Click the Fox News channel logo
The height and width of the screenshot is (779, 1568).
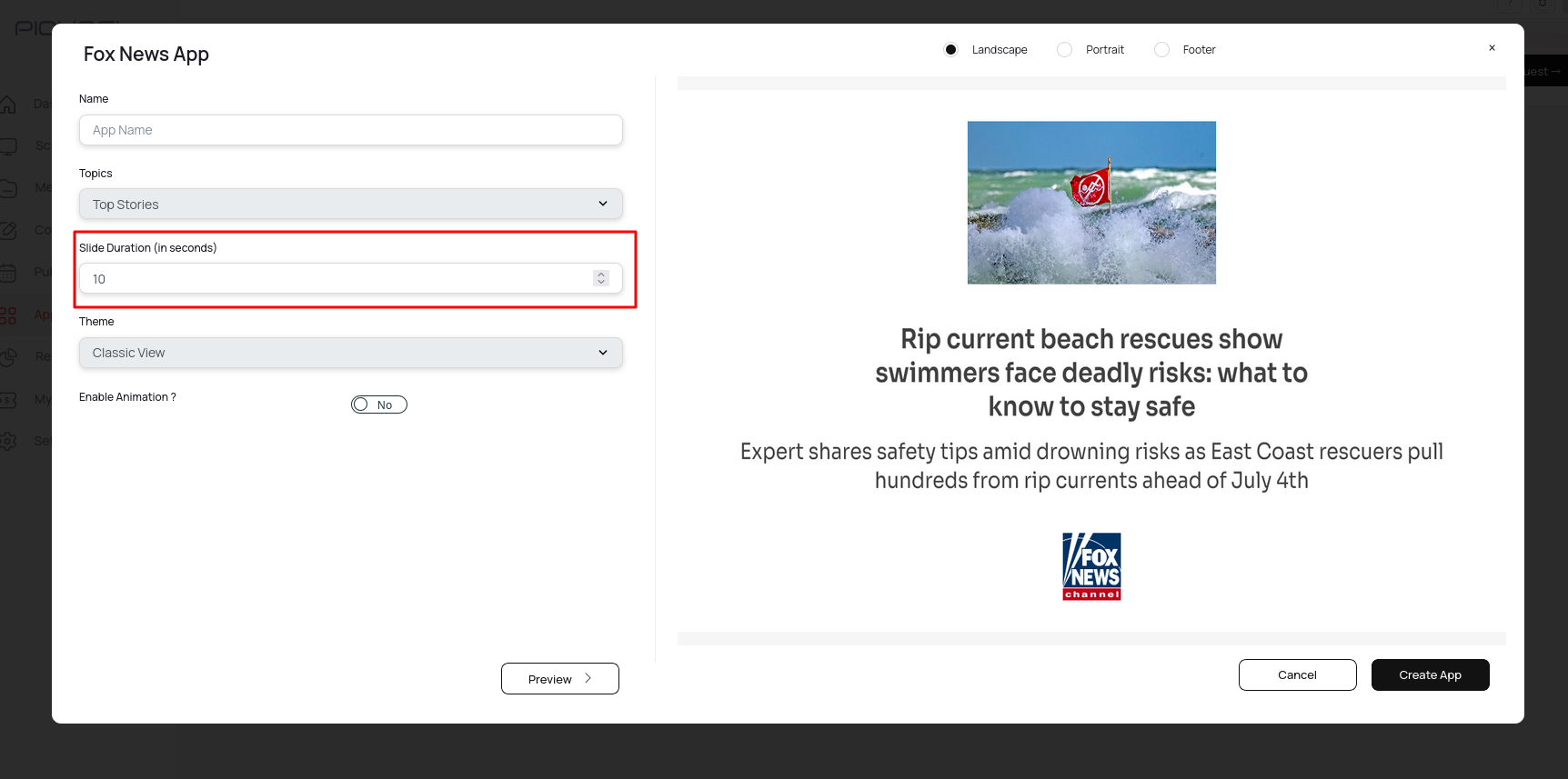point(1091,566)
